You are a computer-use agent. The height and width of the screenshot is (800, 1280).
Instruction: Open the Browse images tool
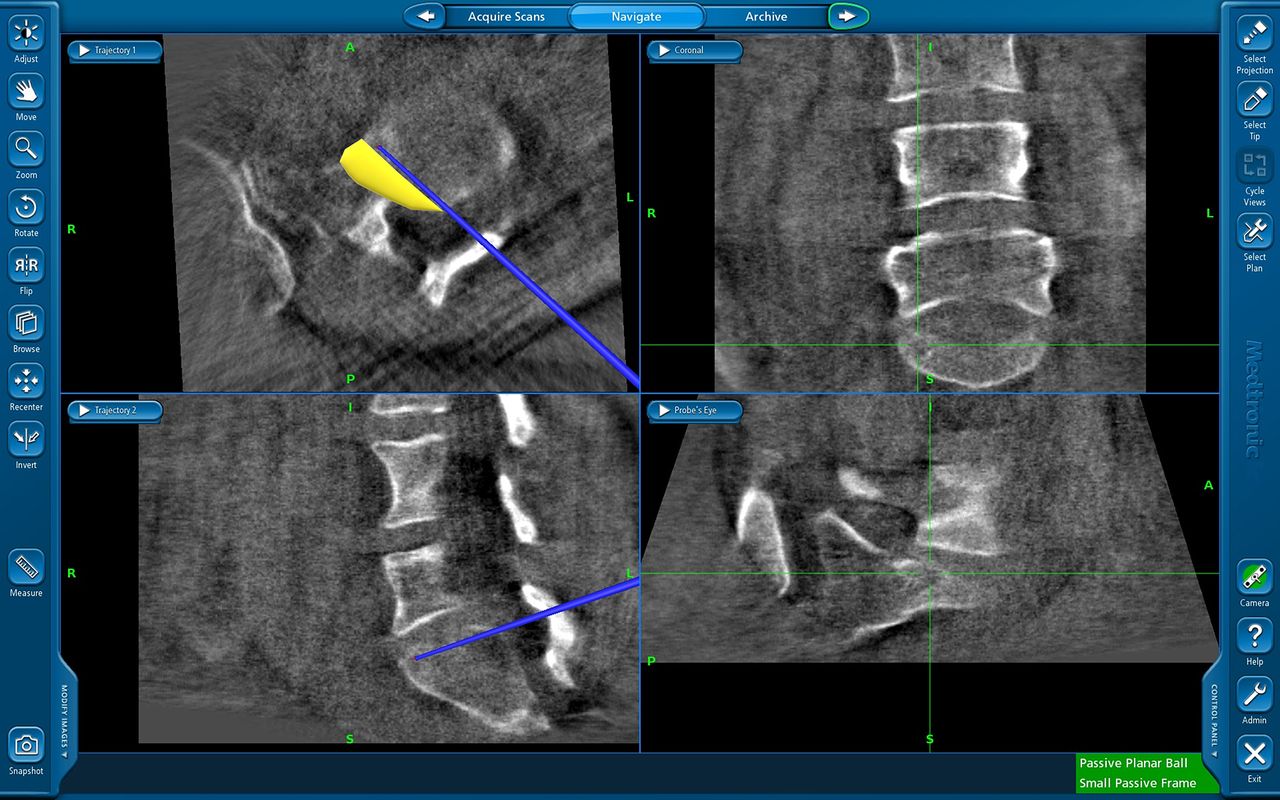pos(26,324)
